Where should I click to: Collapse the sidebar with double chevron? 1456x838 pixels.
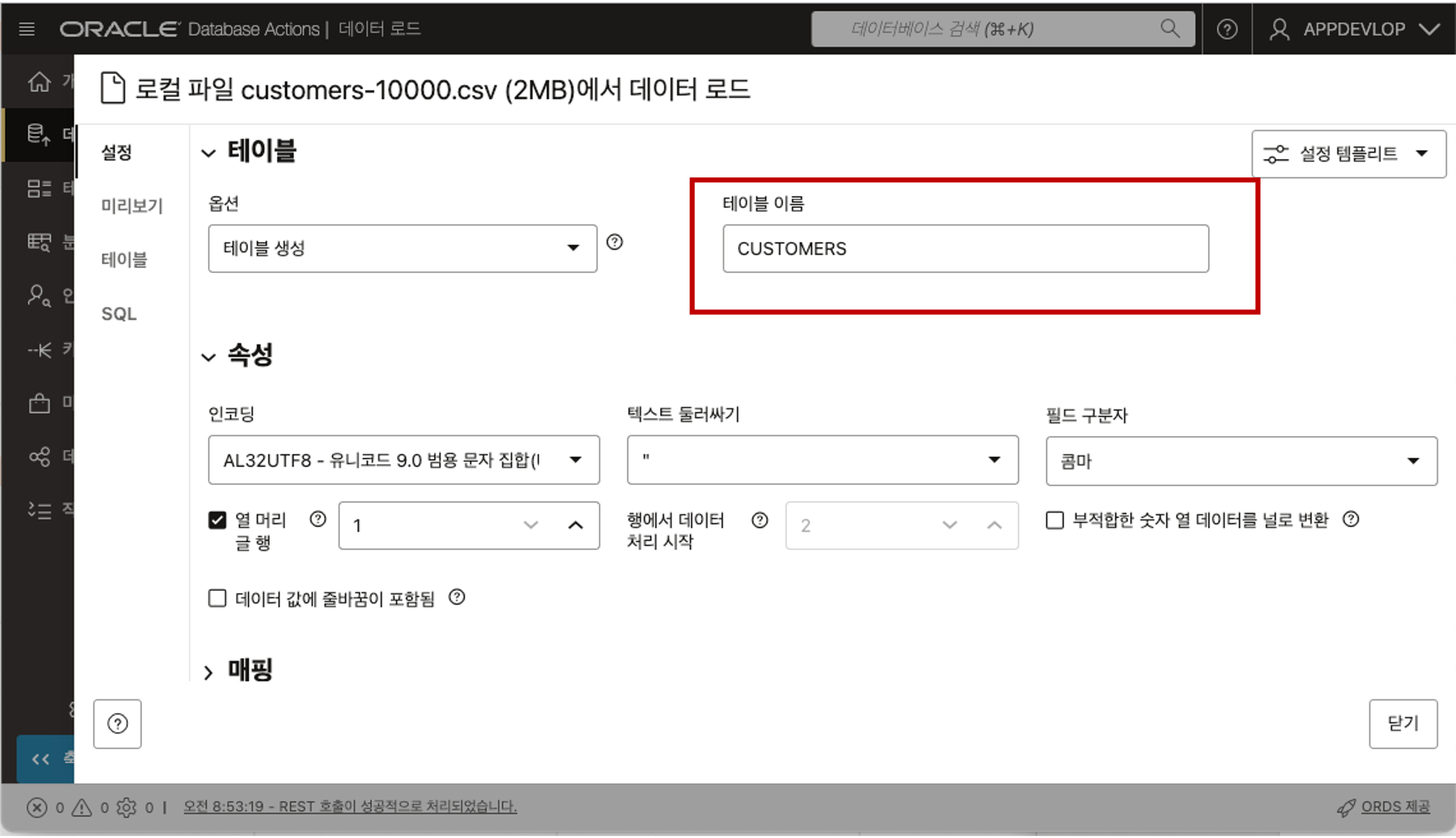pyautogui.click(x=40, y=759)
